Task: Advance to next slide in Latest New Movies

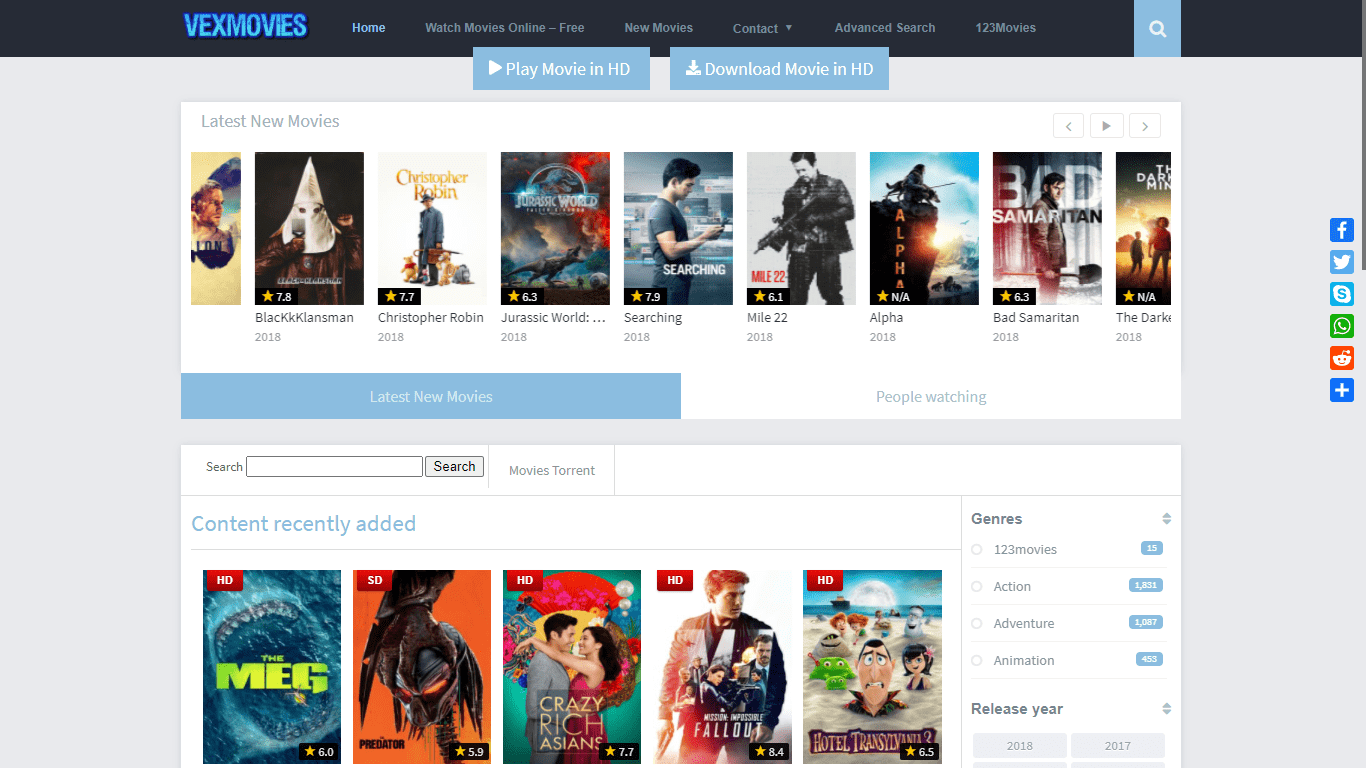Action: 1145,126
